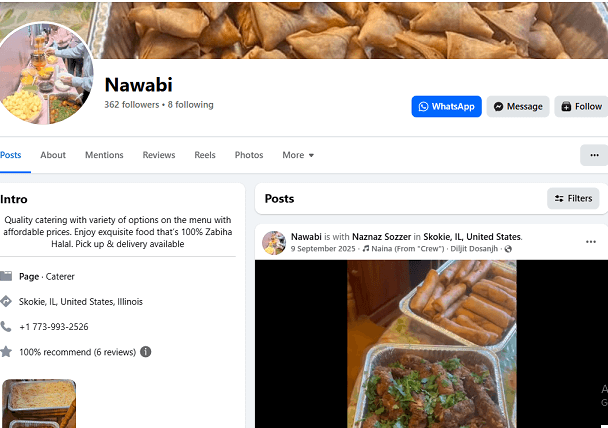Open Message chat with Nawabi
The image size is (608, 428).
(517, 106)
